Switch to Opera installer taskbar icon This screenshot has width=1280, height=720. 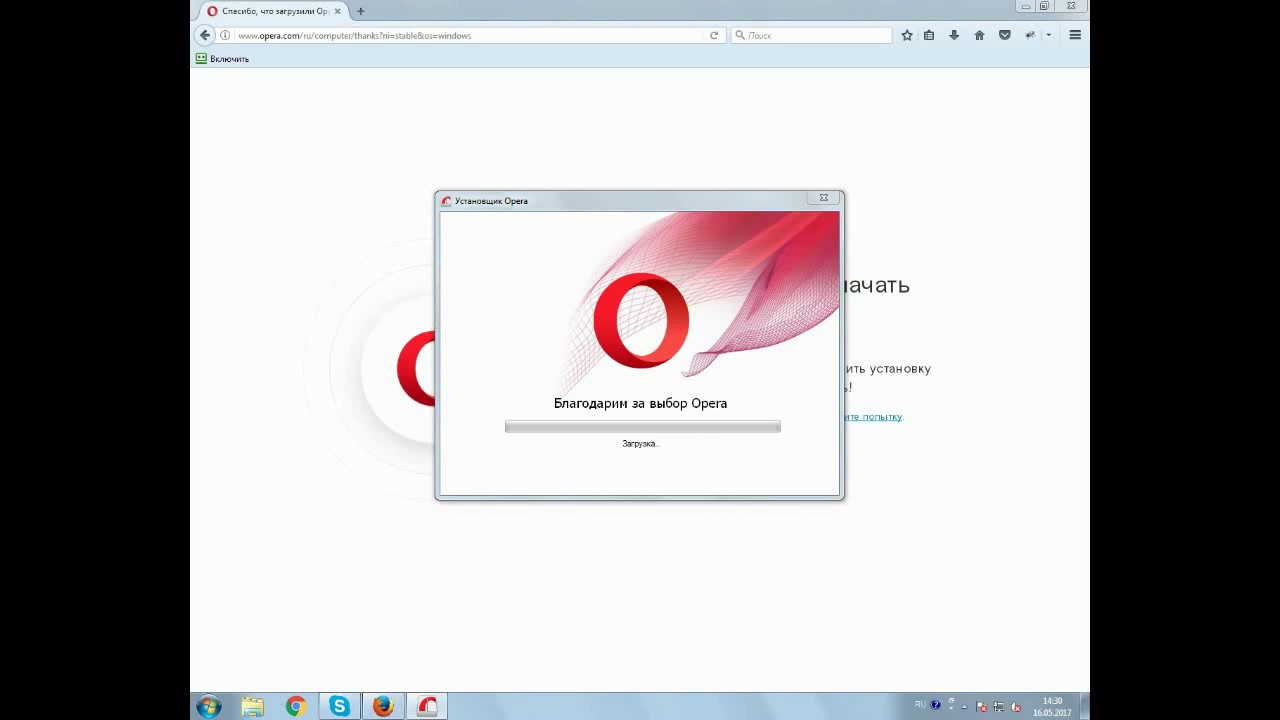427,706
